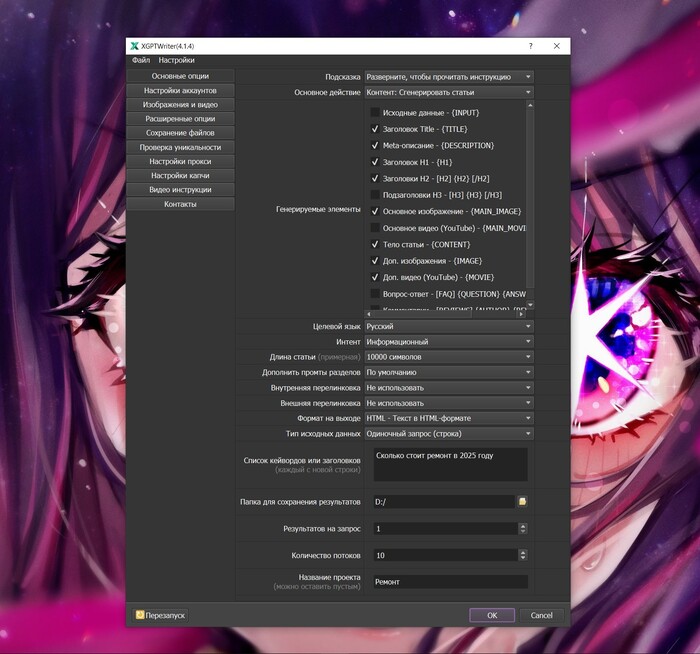The width and height of the screenshot is (700, 654).
Task: Open the Настройки menu
Action: [176, 61]
